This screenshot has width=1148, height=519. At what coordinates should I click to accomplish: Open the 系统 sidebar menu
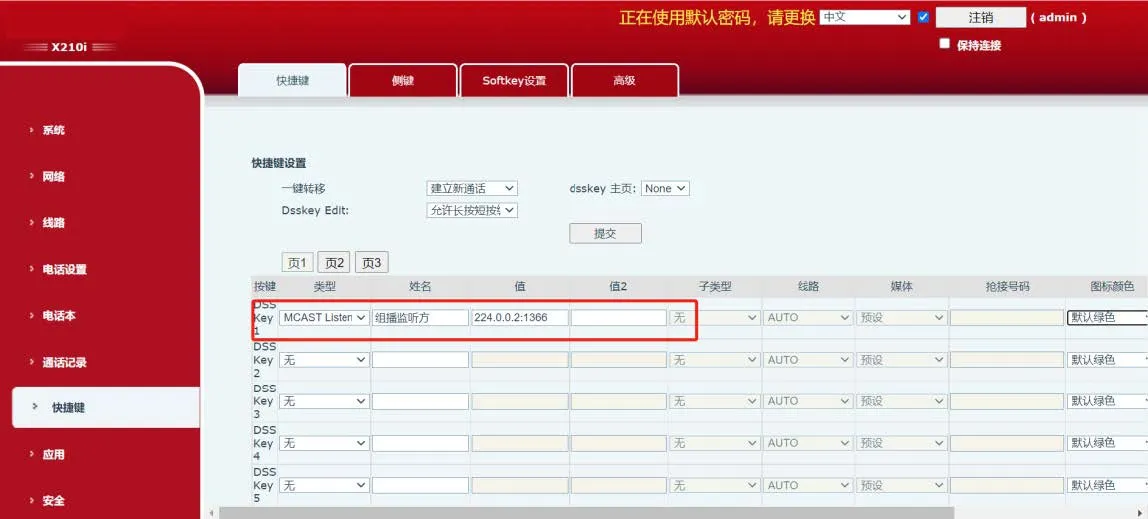[x=53, y=130]
